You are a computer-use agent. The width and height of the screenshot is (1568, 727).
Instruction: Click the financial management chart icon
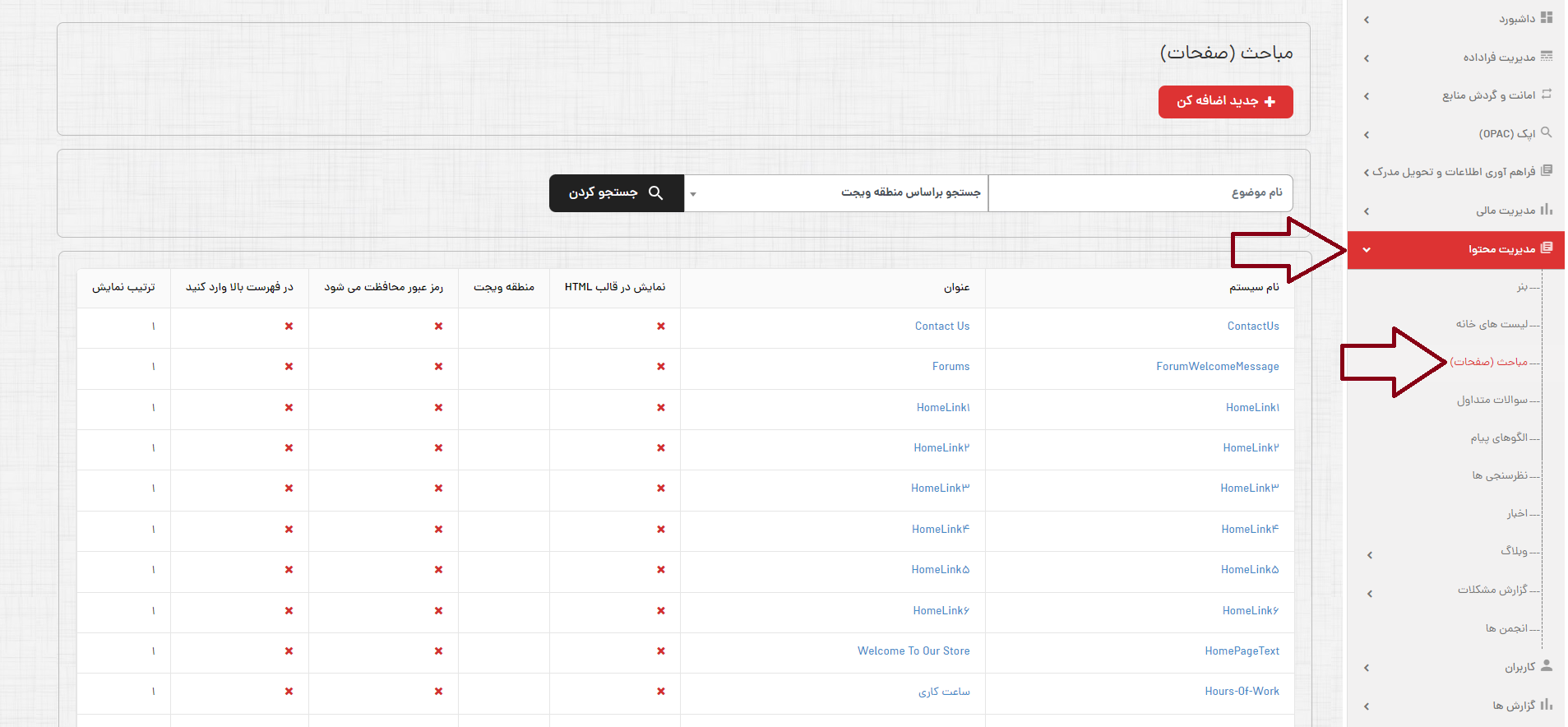tap(1547, 210)
